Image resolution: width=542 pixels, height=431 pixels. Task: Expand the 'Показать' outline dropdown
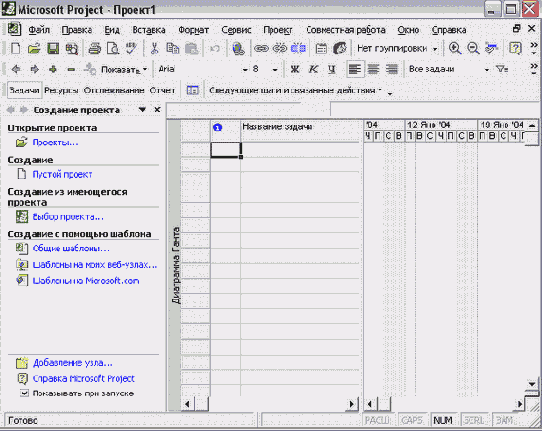click(145, 69)
